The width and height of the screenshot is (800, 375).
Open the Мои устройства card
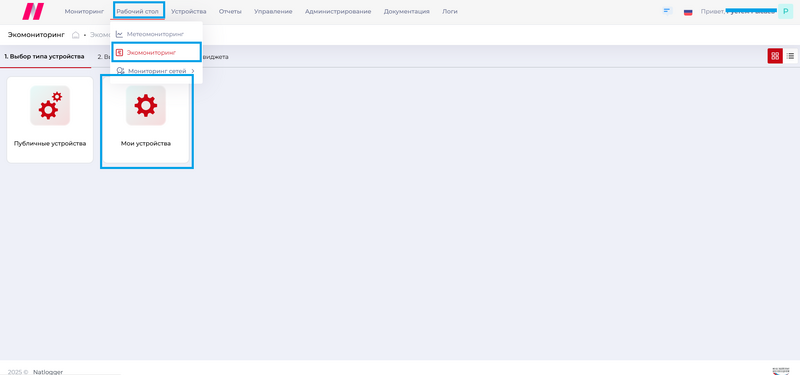[x=146, y=120]
